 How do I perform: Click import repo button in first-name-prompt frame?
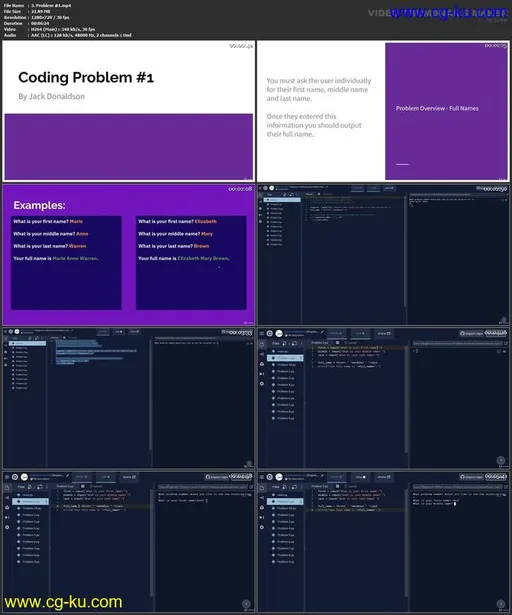(217, 477)
